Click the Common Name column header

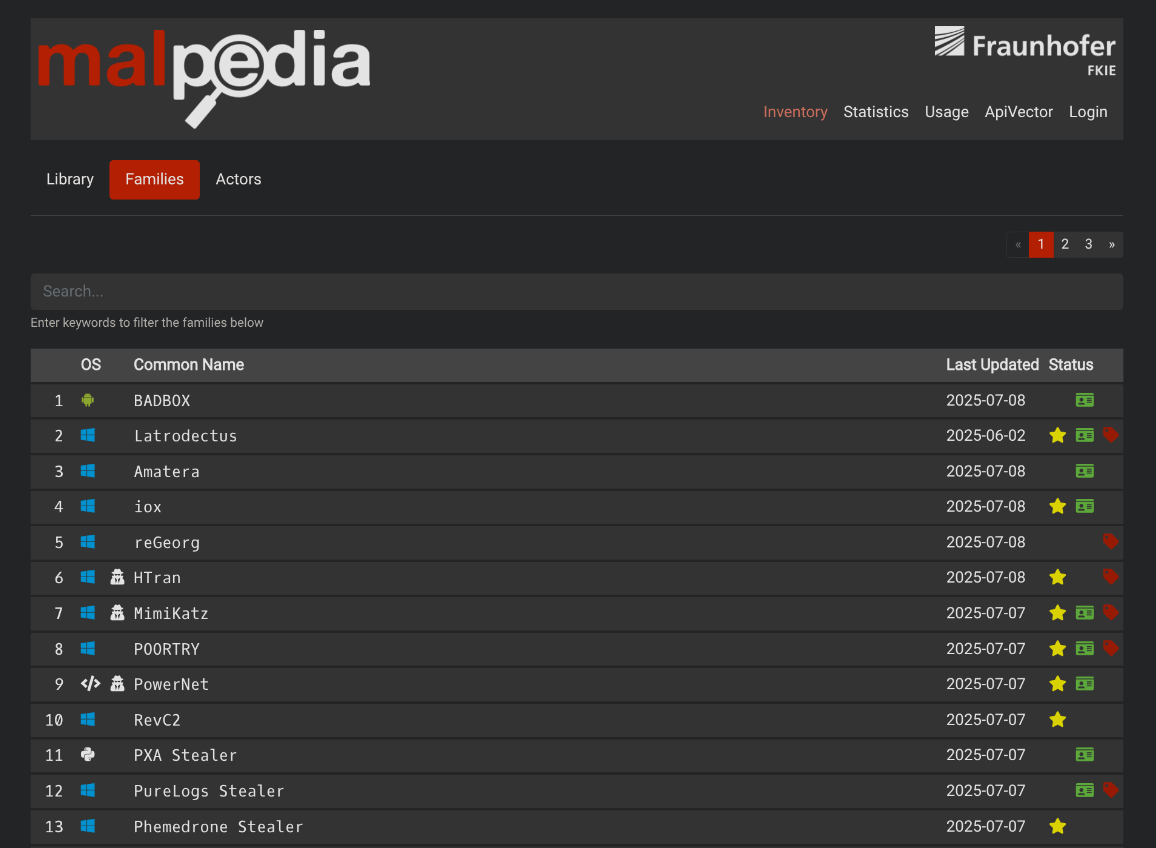click(x=189, y=364)
